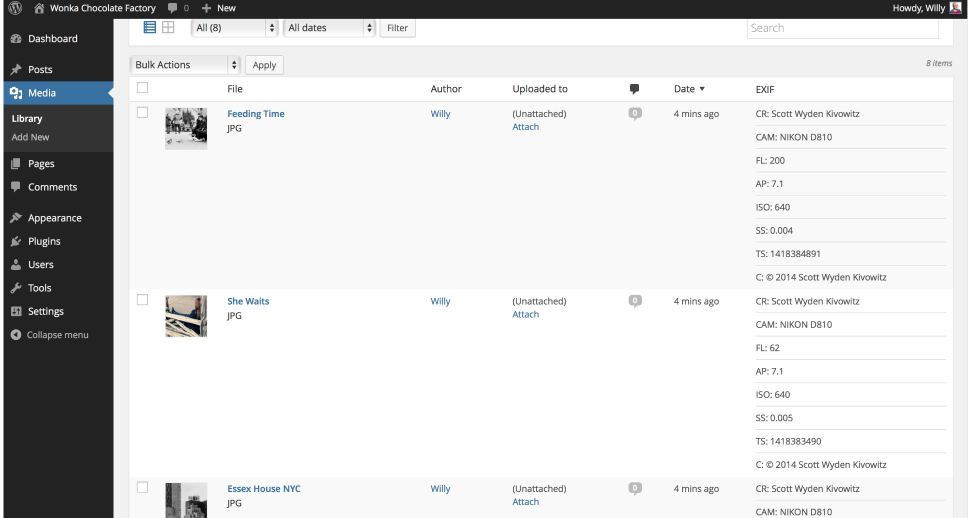Click the comment count bubble for Feeding Time

tap(635, 114)
